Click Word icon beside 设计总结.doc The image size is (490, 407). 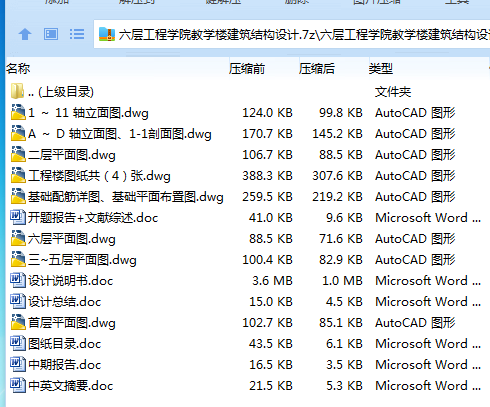tap(18, 301)
